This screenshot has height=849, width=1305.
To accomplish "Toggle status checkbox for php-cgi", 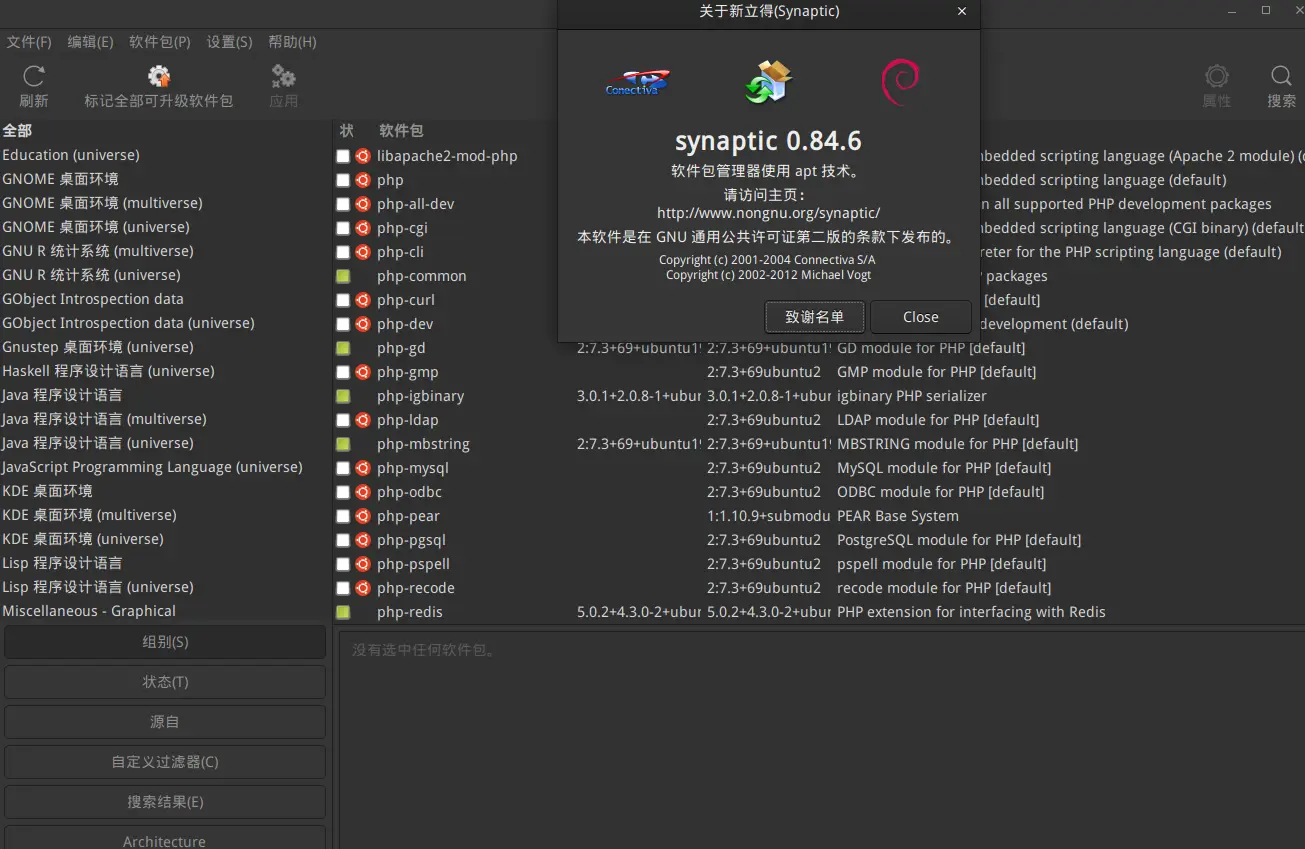I will tap(343, 228).
